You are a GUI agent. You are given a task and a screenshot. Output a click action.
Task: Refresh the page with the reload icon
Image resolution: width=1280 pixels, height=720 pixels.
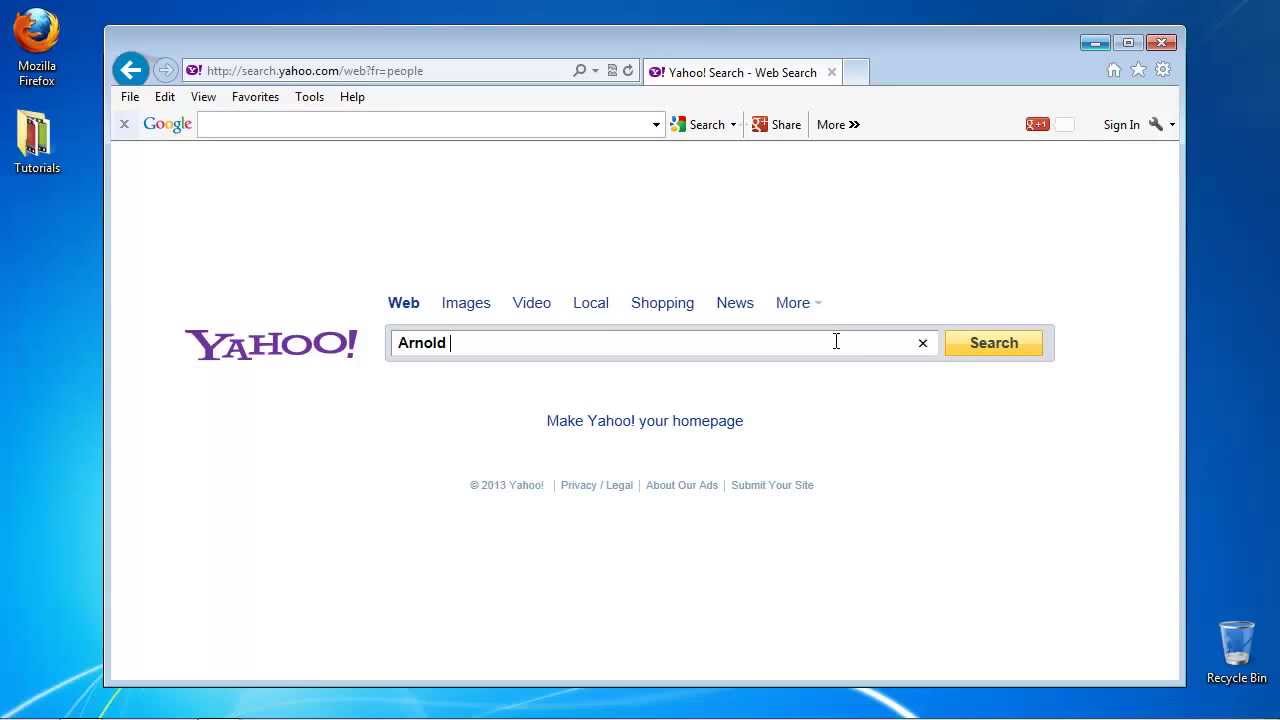[628, 70]
